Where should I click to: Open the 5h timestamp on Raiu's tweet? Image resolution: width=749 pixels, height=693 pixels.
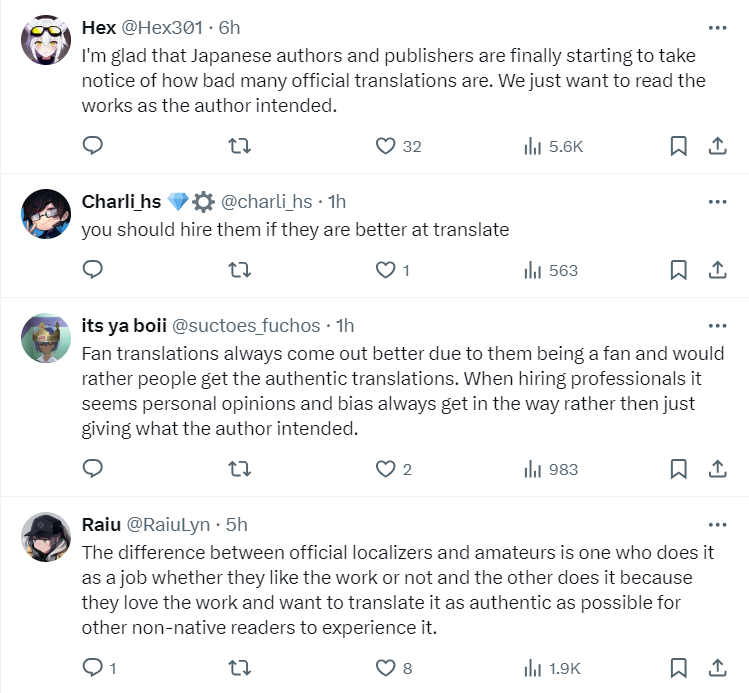point(238,524)
